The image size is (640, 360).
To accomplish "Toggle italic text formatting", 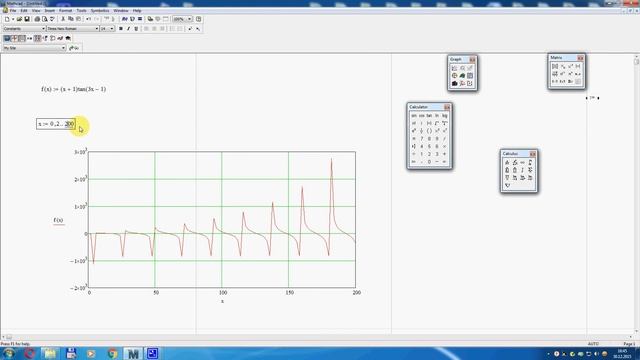I will point(128,29).
